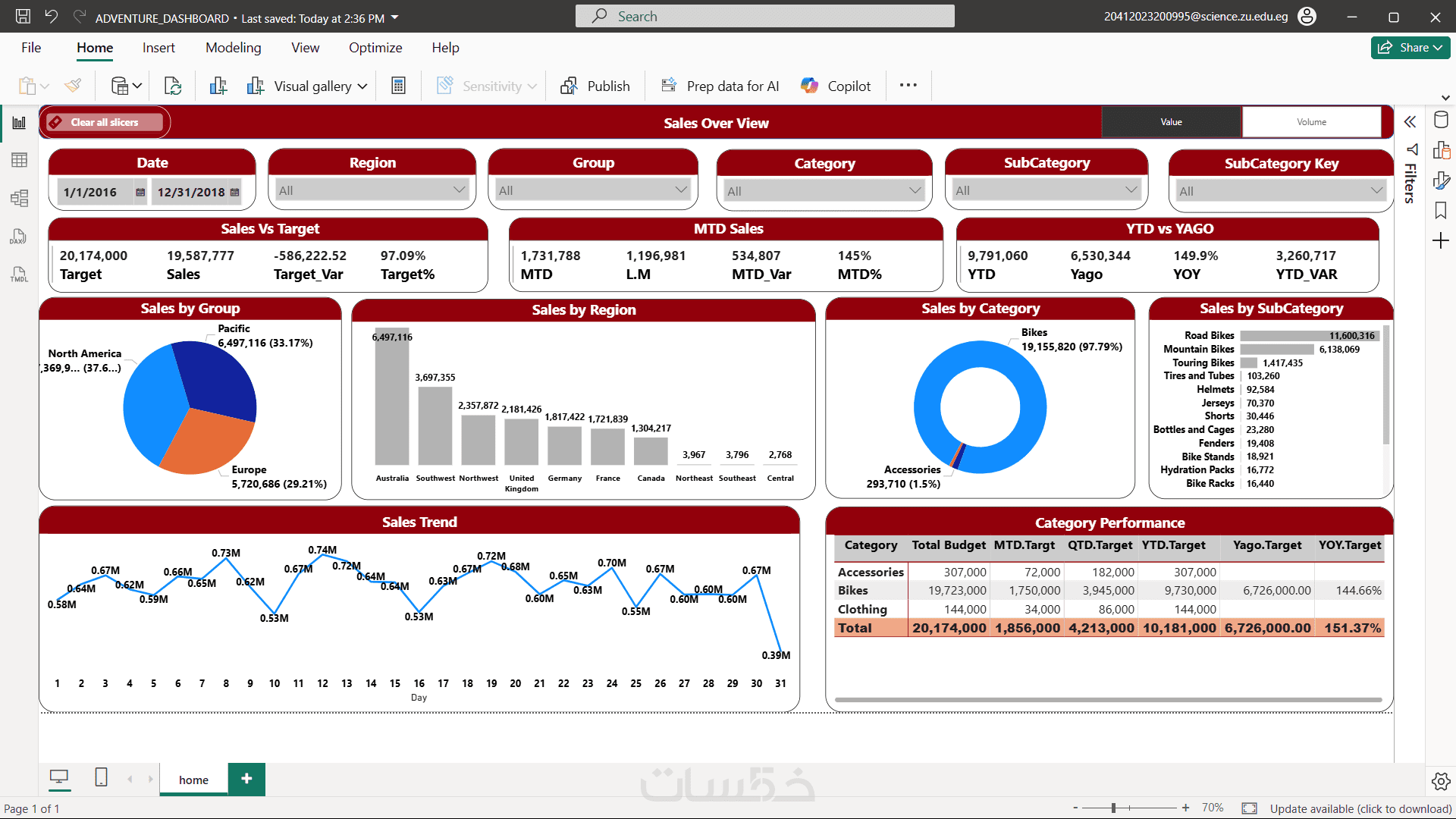Click the Copilot icon in ribbon
Viewport: 1456px width, 819px height.
click(x=809, y=86)
